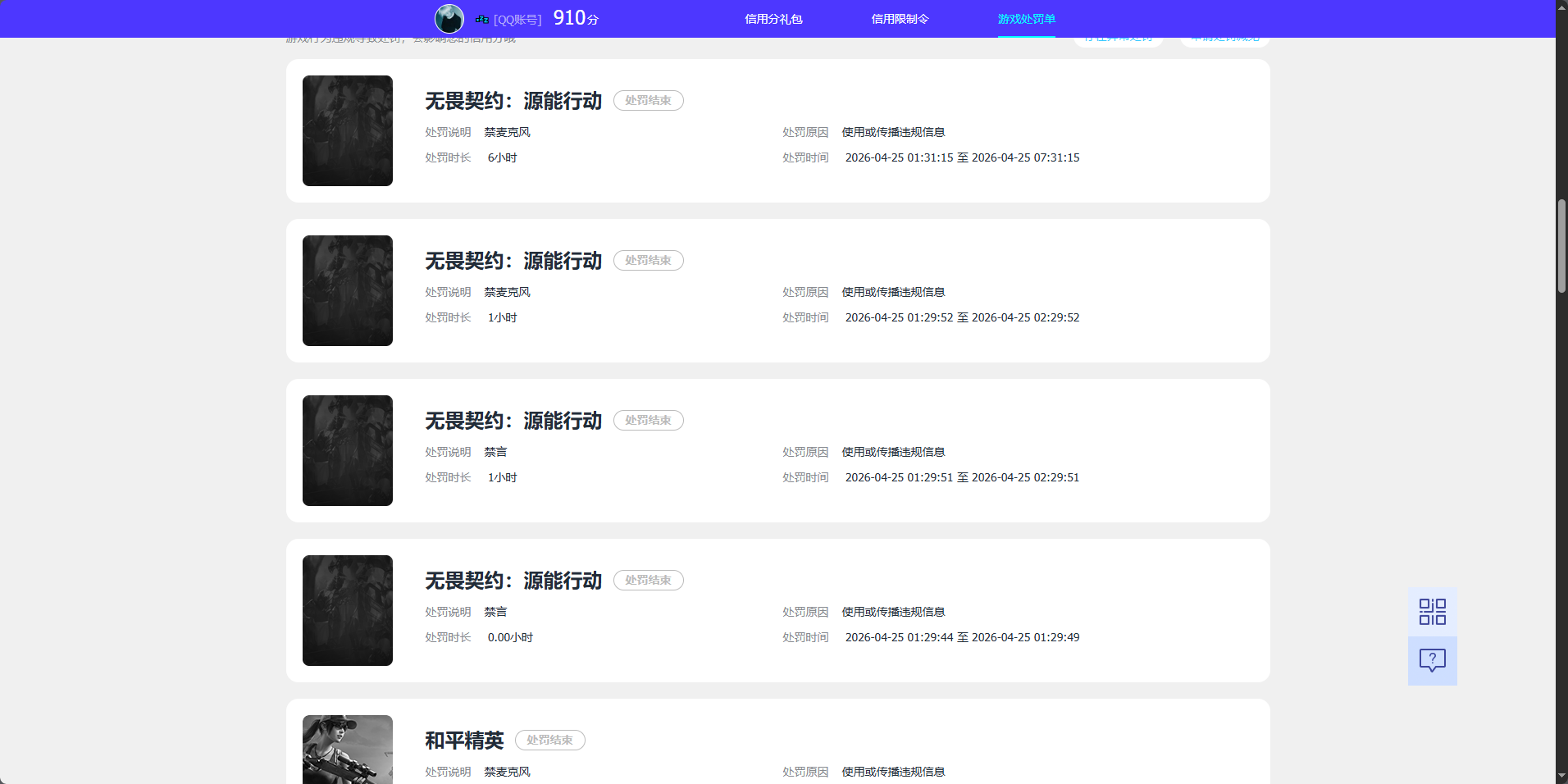Screen dimensions: 1568x784
Task: Click the small game icon beside [QQ账号]
Action: pos(482,19)
